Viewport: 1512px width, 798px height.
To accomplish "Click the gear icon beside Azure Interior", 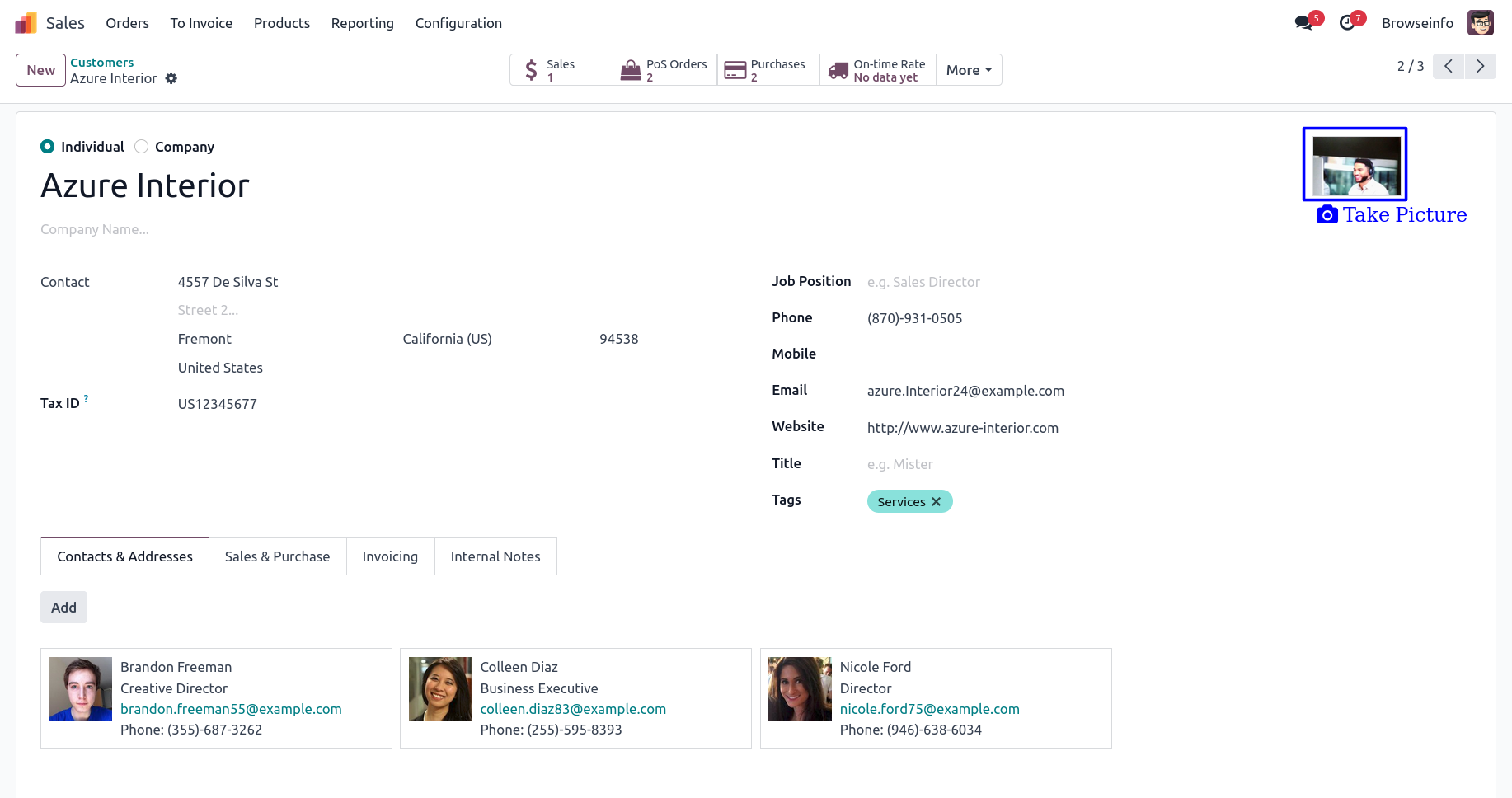I will tap(171, 78).
